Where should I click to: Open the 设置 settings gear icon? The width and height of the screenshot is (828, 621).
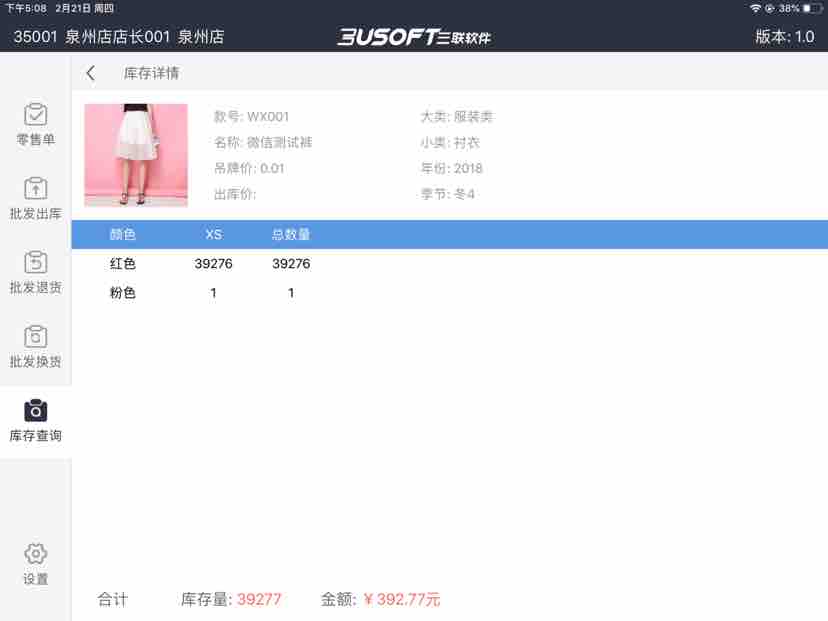point(35,554)
